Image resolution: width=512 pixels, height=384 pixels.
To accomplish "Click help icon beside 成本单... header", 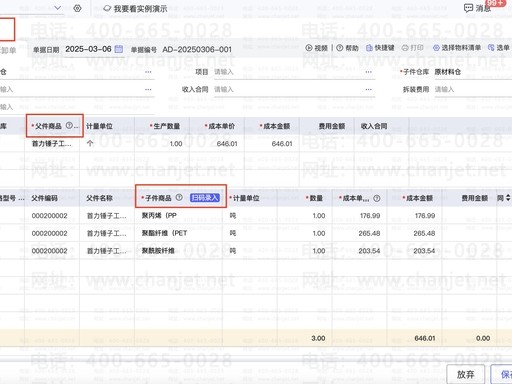I will [x=377, y=198].
